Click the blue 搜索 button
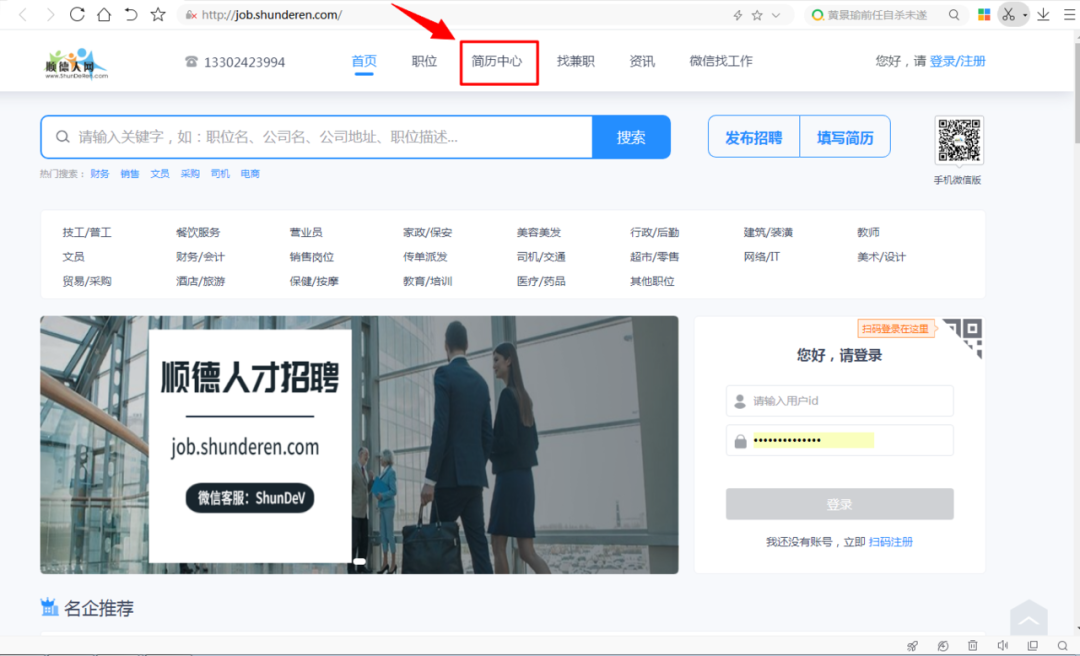The width and height of the screenshot is (1080, 656). 631,137
